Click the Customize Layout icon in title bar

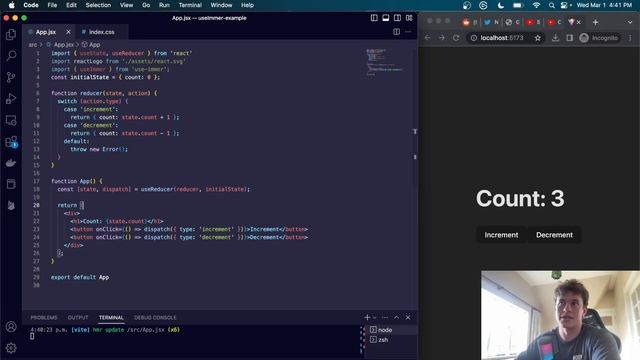point(409,18)
